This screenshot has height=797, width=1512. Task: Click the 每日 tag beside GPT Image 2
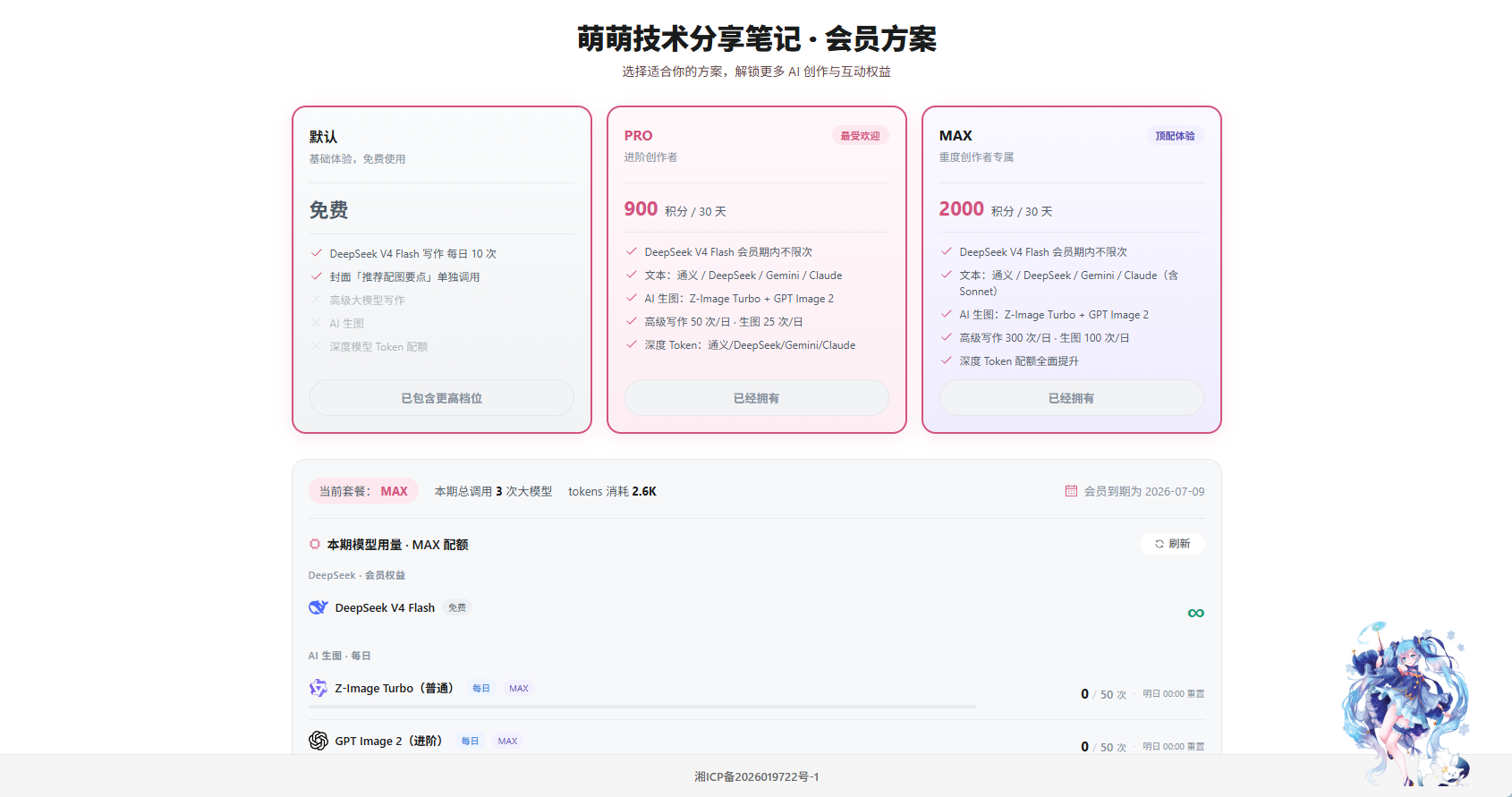point(470,742)
